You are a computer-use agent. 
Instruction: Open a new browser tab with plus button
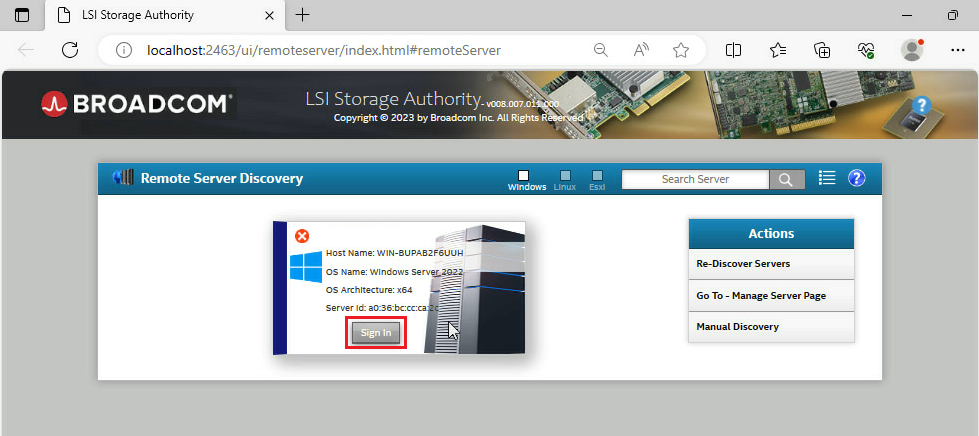[302, 15]
